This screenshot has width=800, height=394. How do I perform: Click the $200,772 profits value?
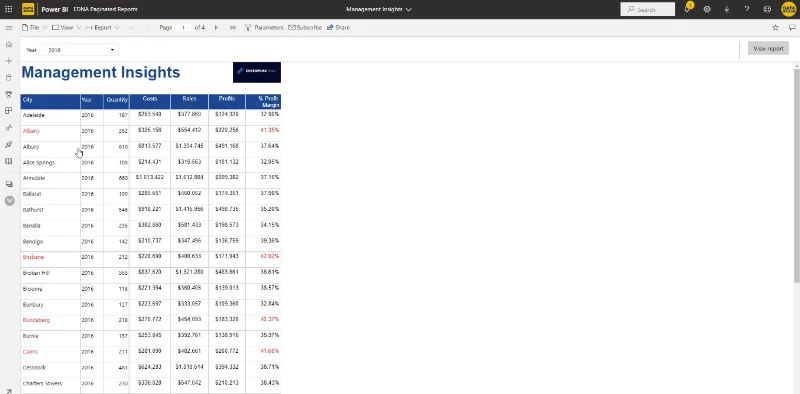pos(227,351)
